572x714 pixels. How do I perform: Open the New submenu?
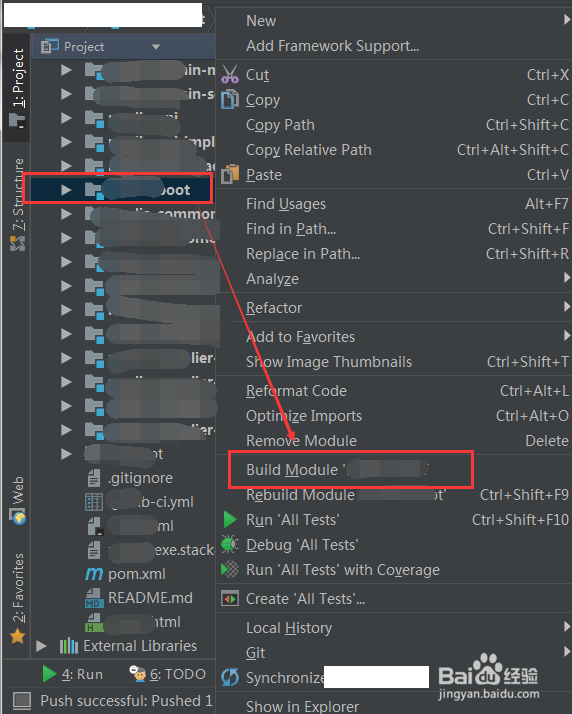coord(393,20)
